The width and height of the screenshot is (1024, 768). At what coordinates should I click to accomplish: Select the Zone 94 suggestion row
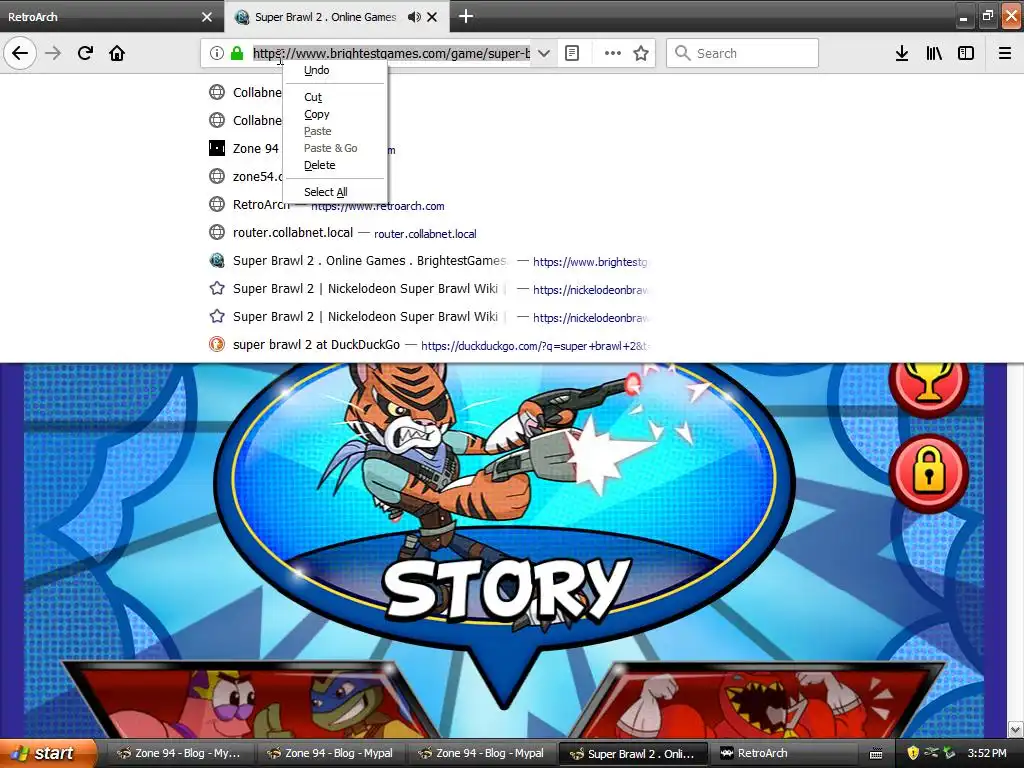[428, 149]
